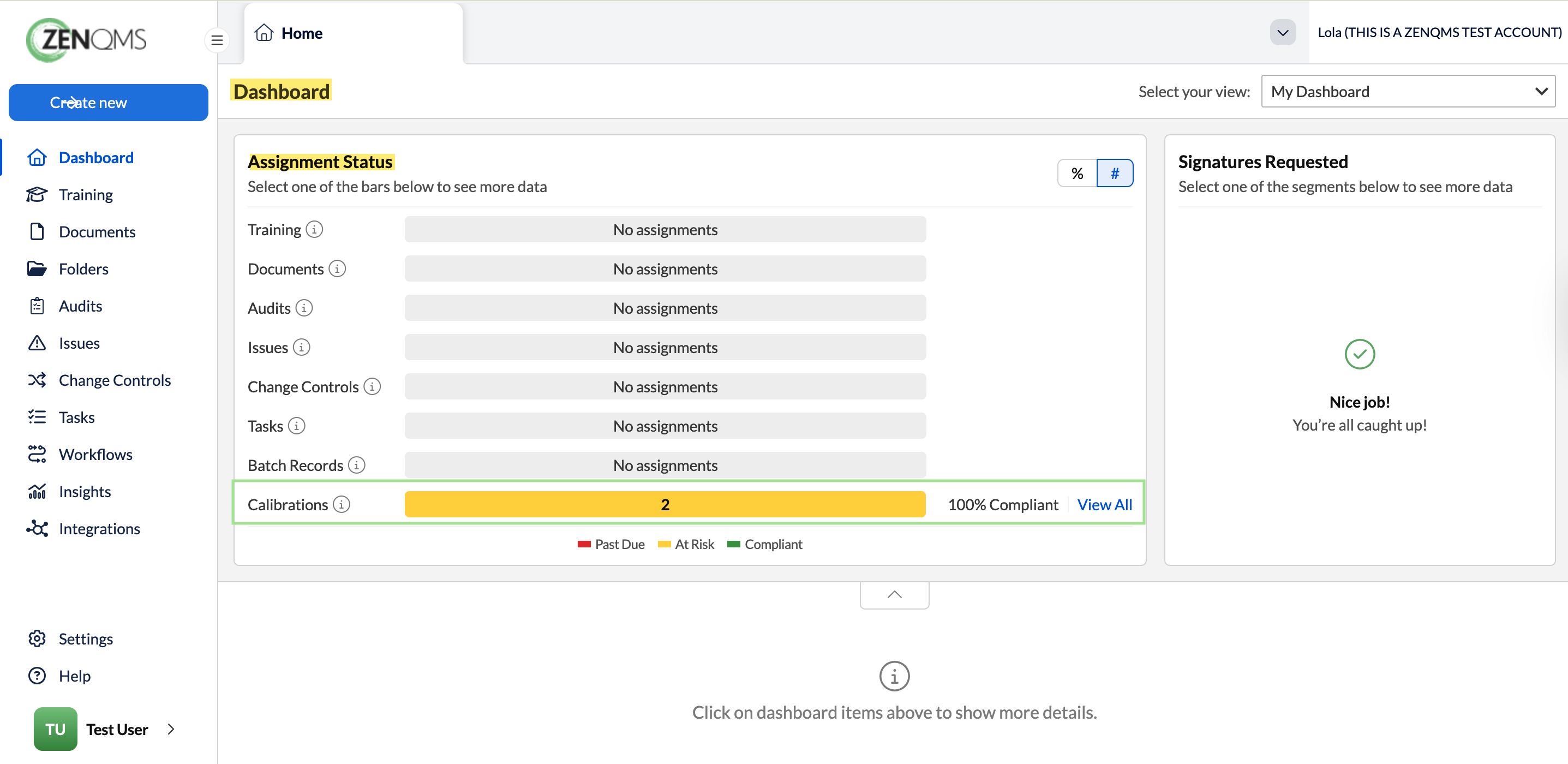1568x764 pixels.
Task: Open Change Controls in sidebar menu
Action: point(115,380)
